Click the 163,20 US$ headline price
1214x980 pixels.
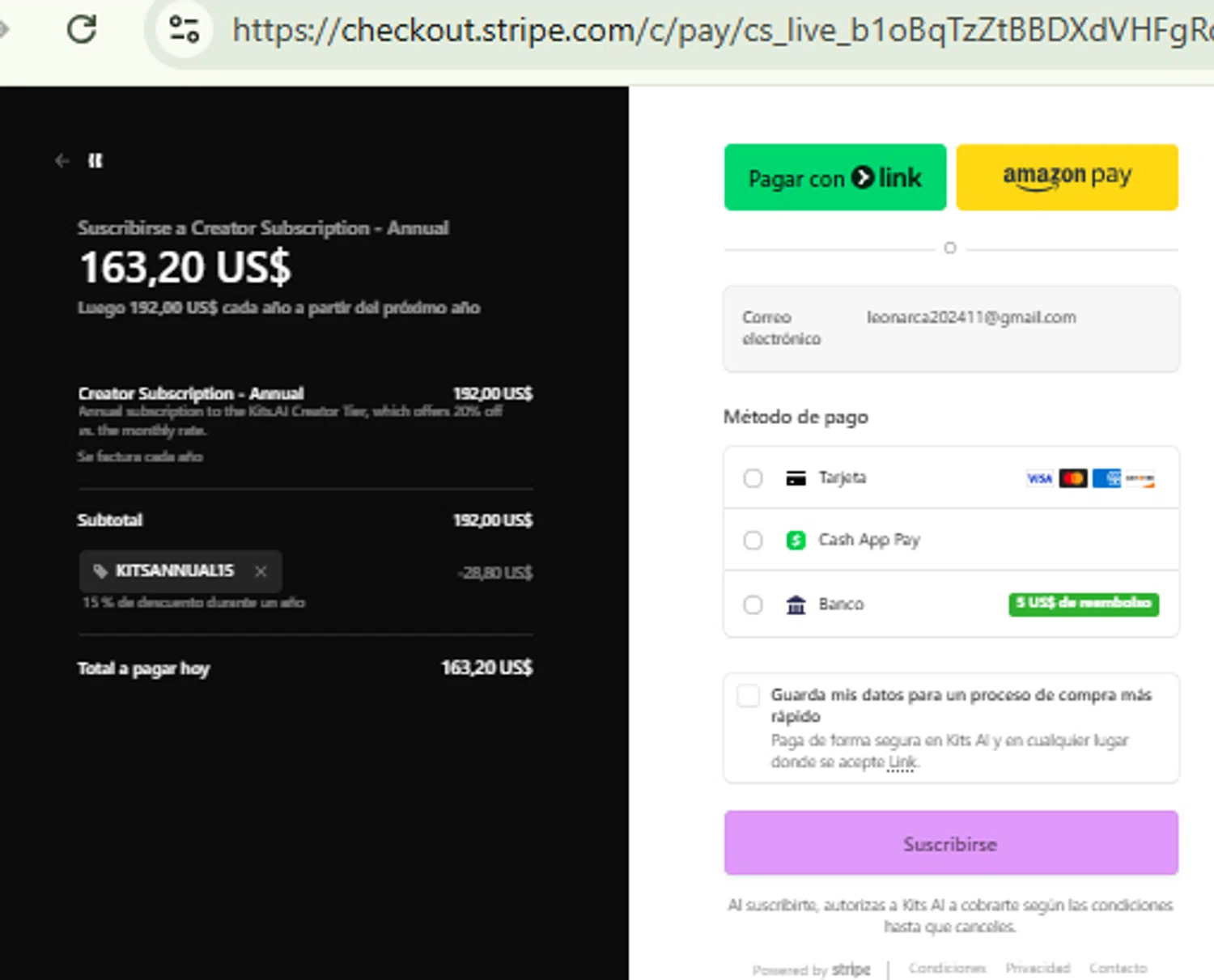(x=185, y=267)
